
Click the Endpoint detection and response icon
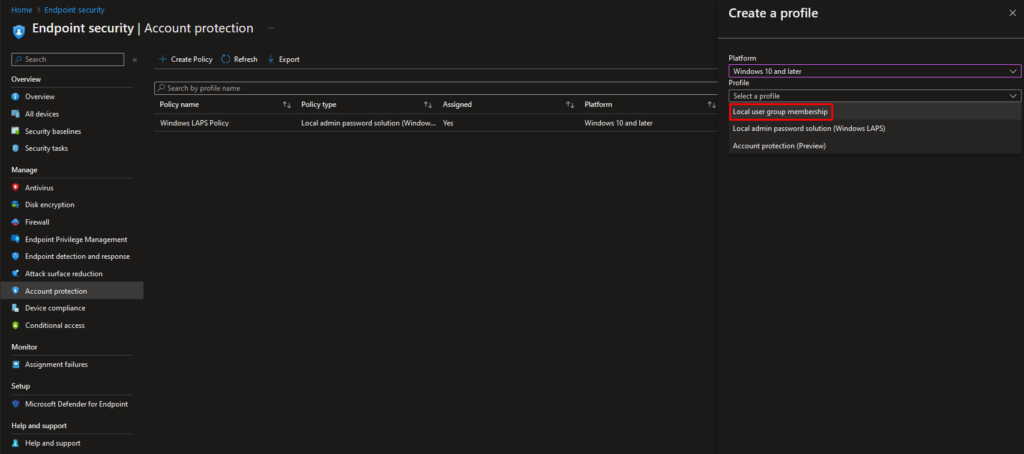(x=16, y=256)
